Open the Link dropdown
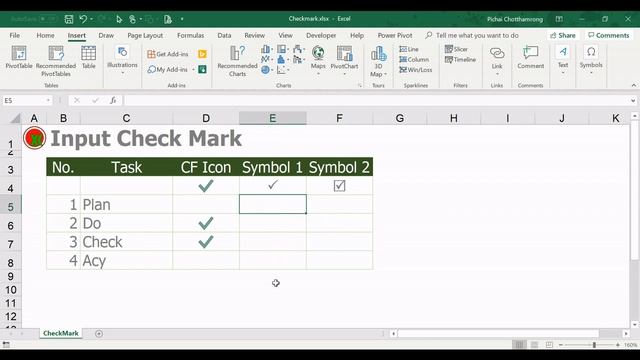Image resolution: width=640 pixels, height=360 pixels. pyautogui.click(x=497, y=60)
